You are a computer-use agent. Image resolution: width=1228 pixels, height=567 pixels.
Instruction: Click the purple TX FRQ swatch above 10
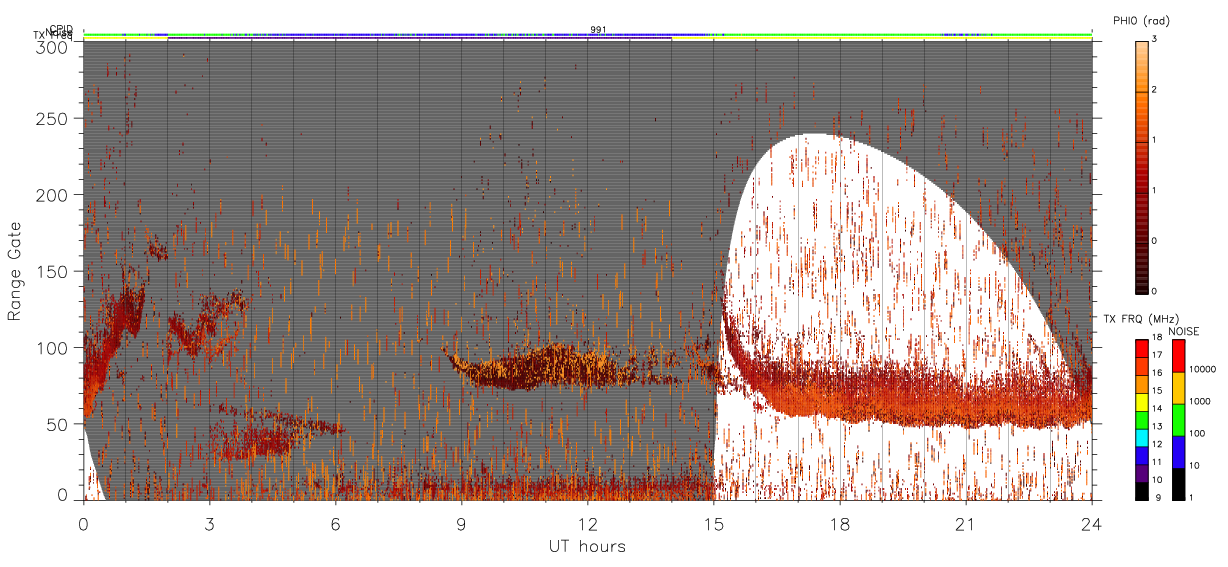1141,474
